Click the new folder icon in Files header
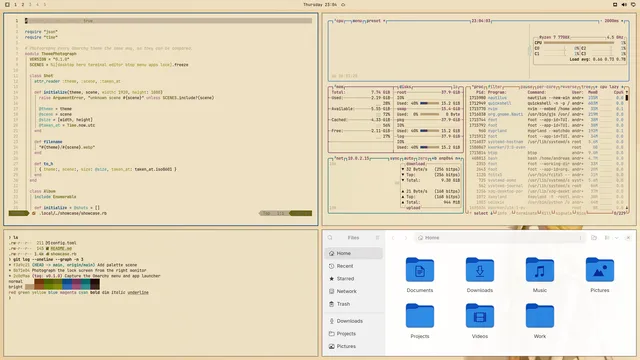This screenshot has height=360, width=640. (x=594, y=238)
